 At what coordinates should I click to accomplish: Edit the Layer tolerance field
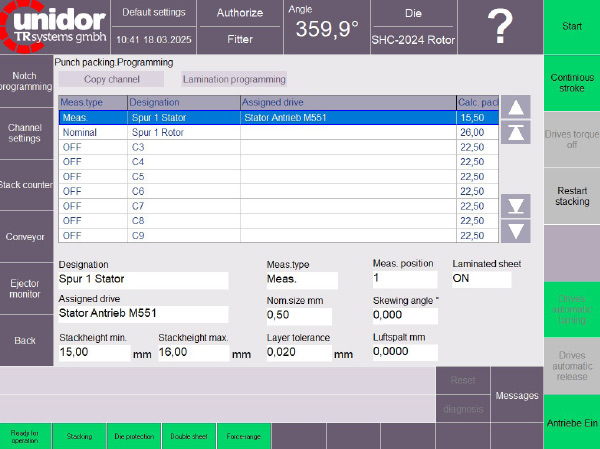[299, 353]
